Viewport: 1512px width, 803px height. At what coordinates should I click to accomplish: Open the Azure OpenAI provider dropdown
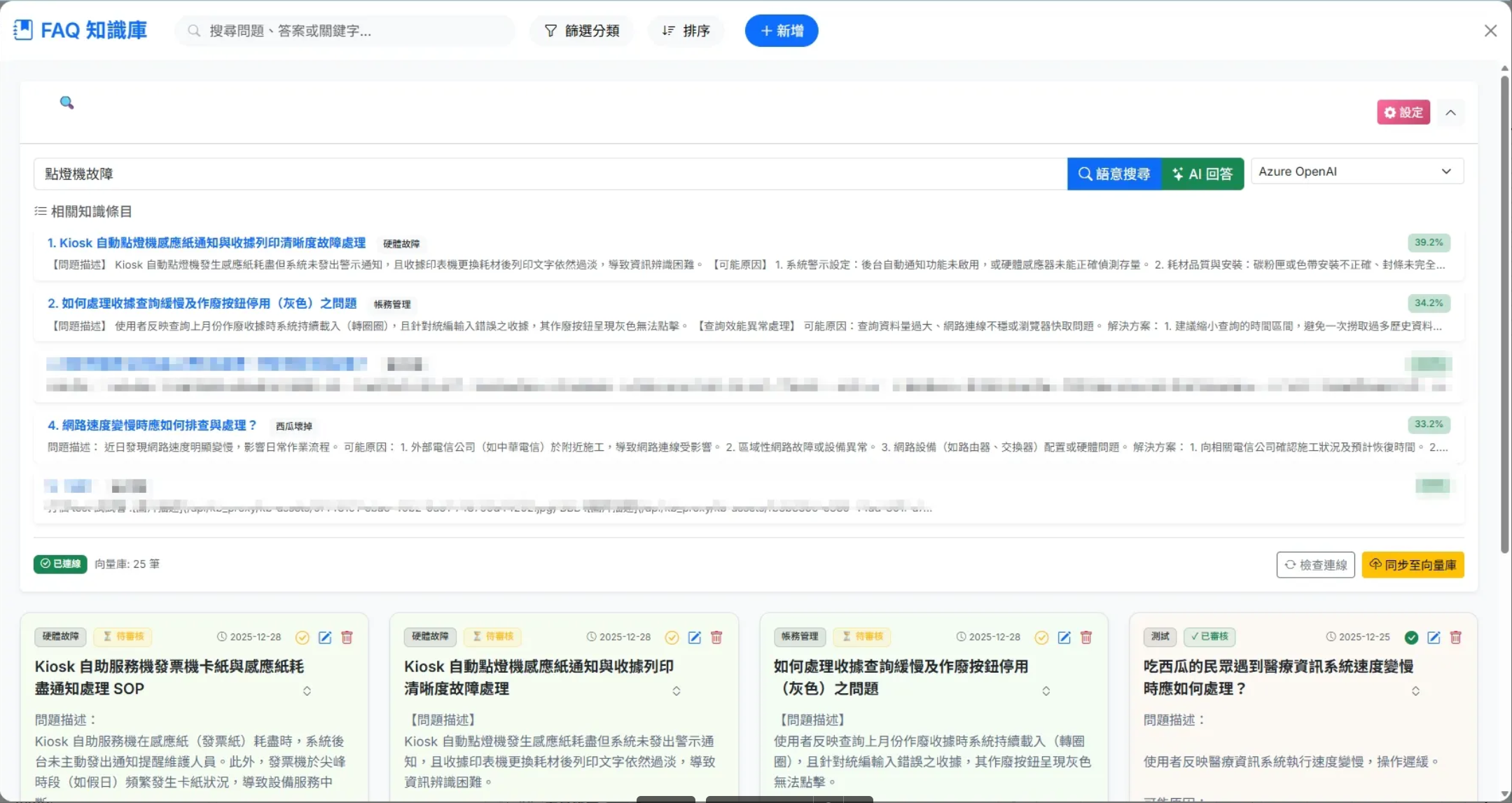click(1355, 171)
